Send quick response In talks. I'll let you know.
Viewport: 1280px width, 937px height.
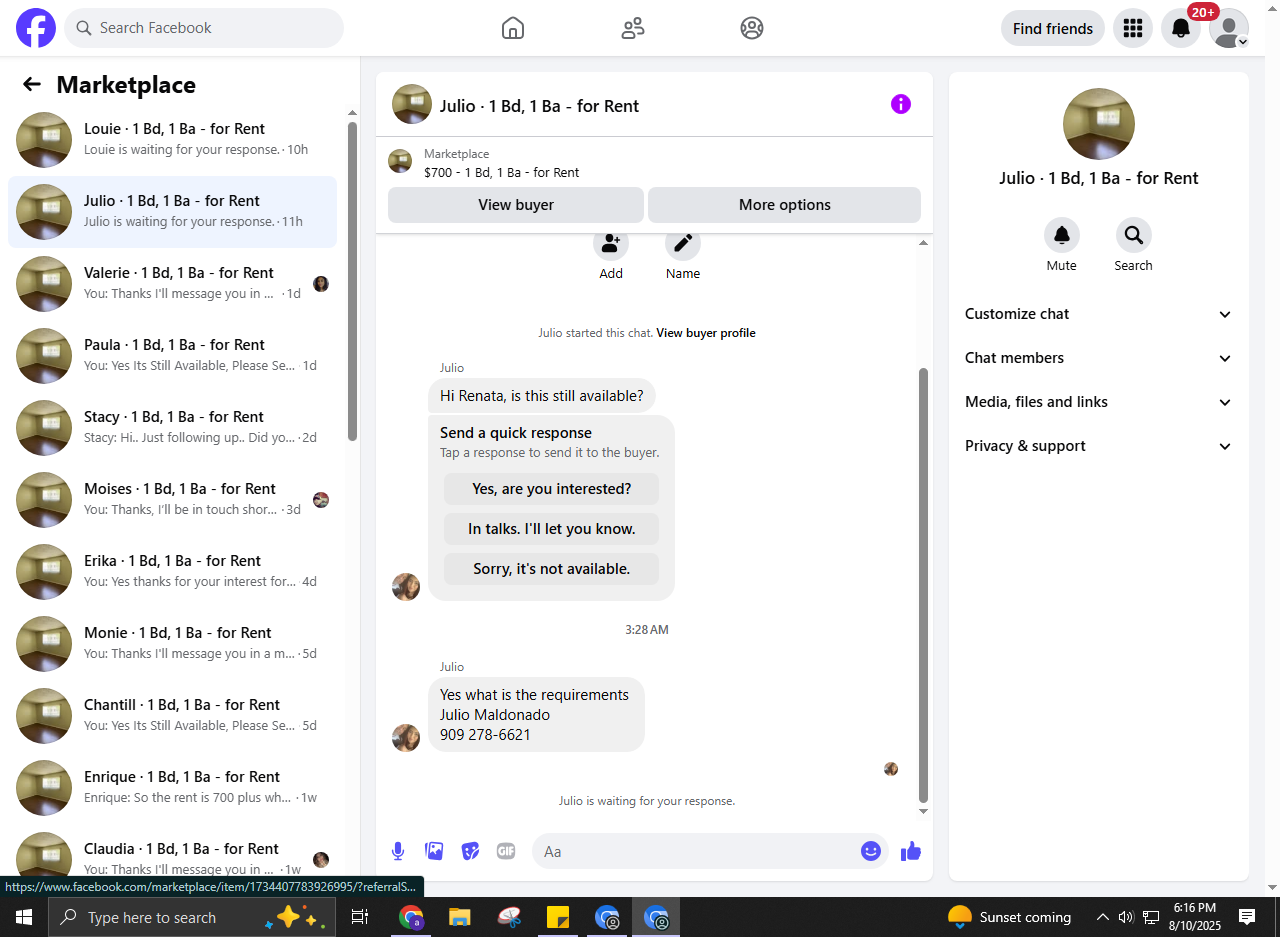coord(552,529)
